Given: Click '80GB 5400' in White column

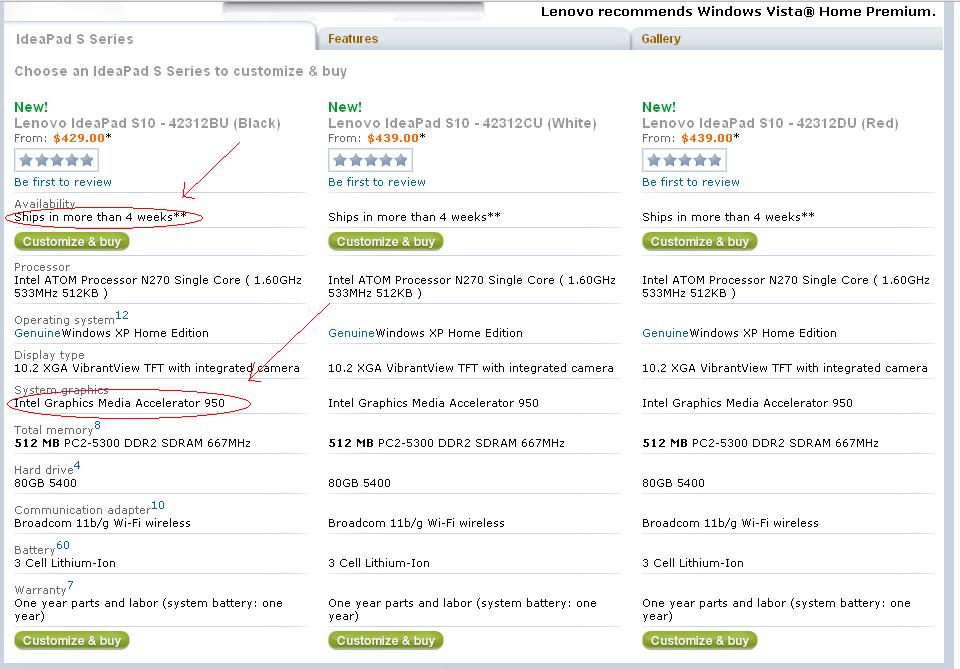Looking at the screenshot, I should tap(359, 483).
